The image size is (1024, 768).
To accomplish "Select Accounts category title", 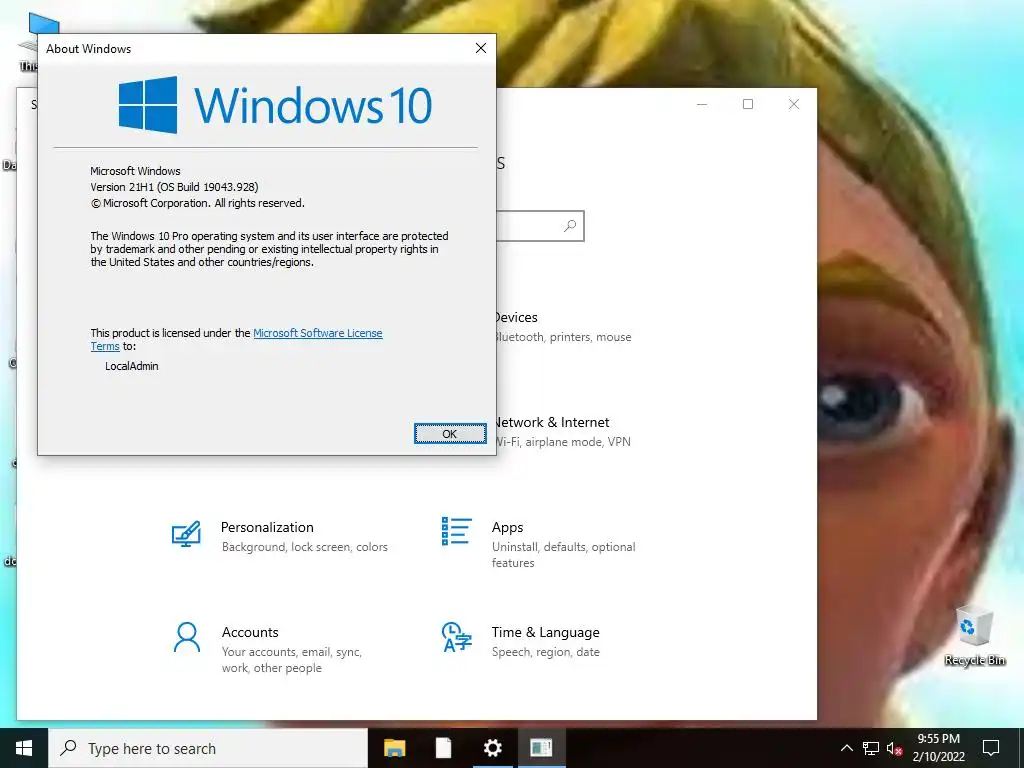I will coord(250,632).
